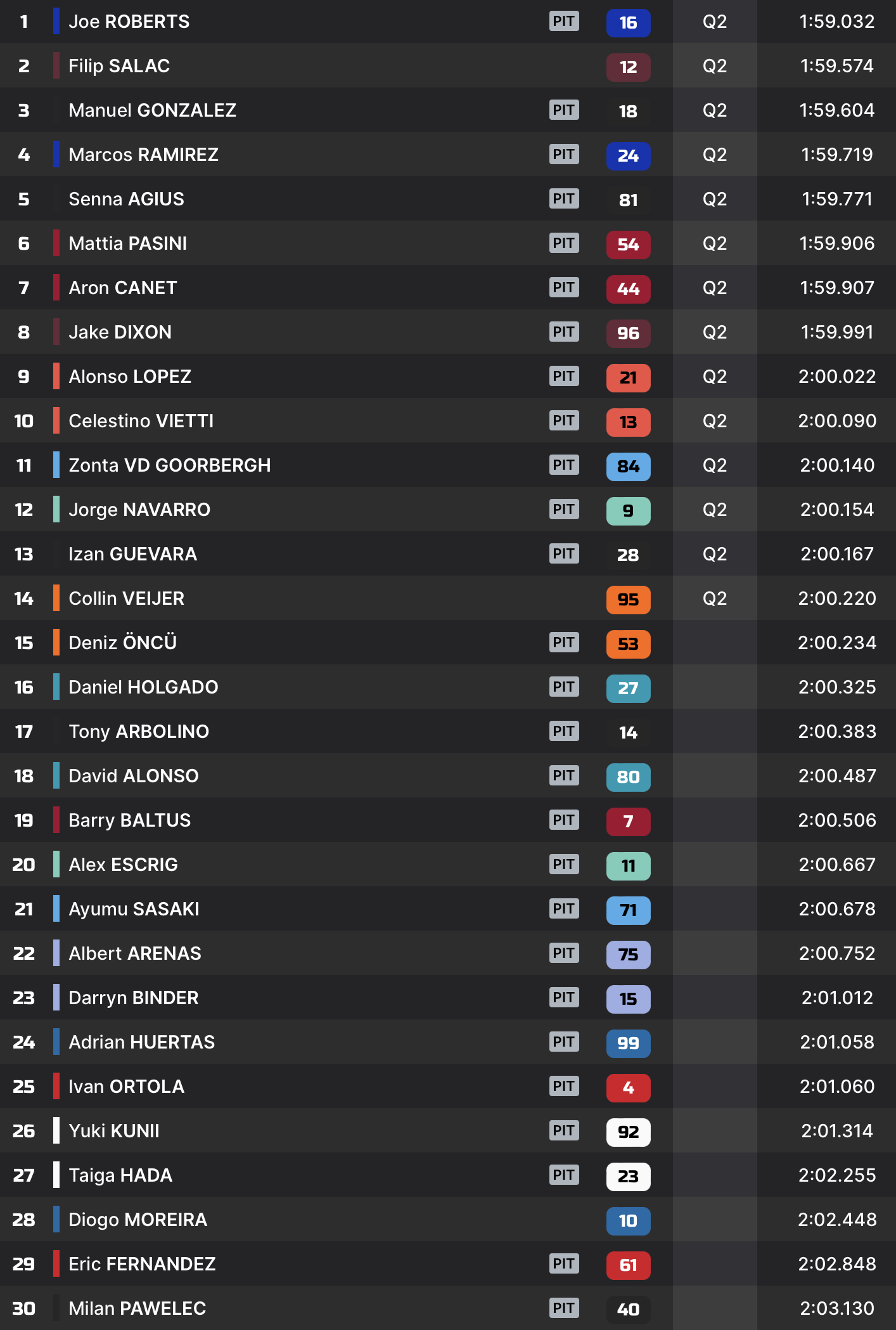Click the PIT badge beside Joe ROBERTS

click(564, 22)
